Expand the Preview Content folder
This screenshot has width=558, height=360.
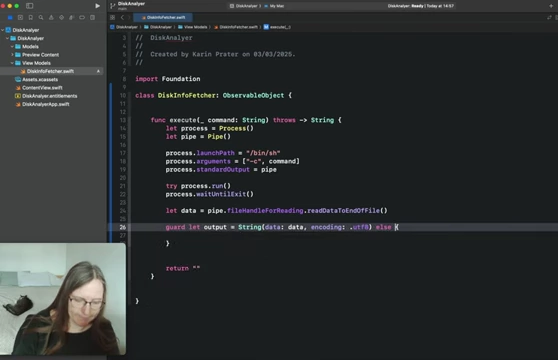click(x=12, y=54)
